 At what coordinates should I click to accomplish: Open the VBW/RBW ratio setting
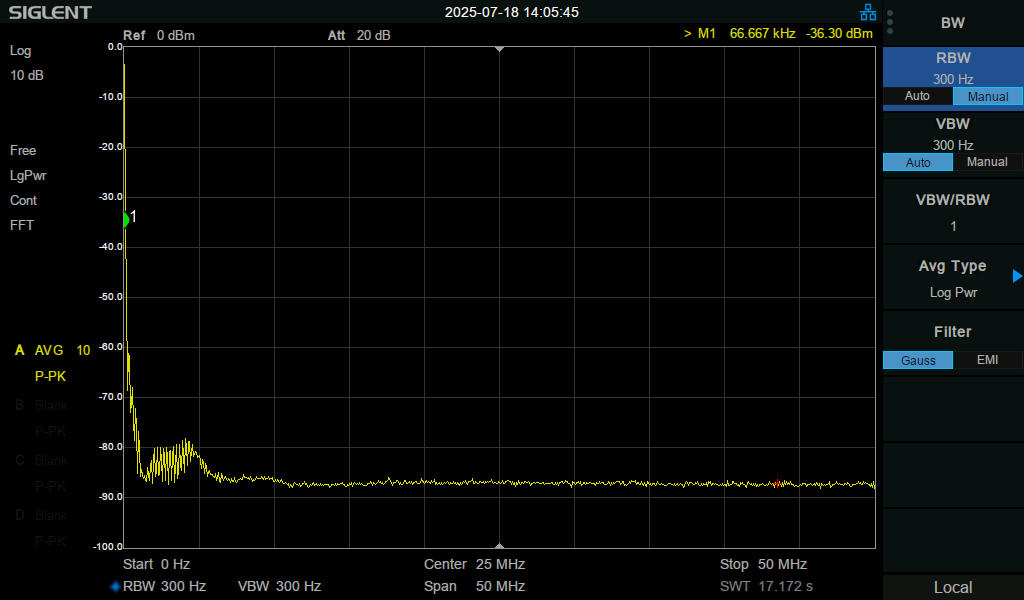coord(953,212)
